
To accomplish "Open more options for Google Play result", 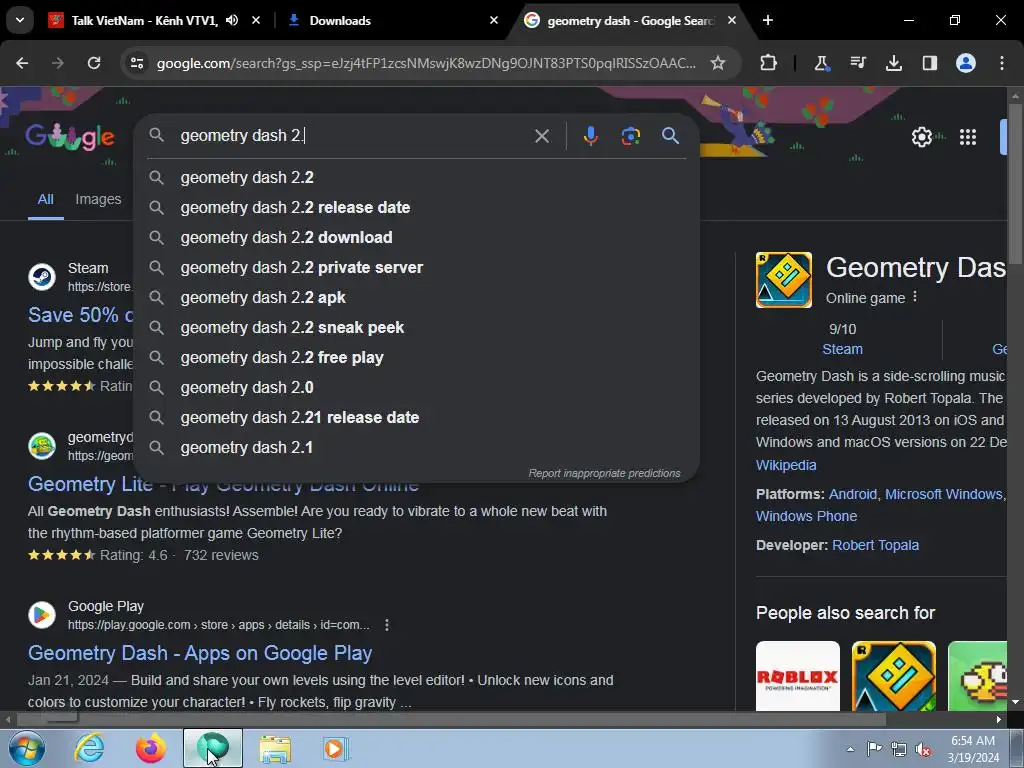I will [x=387, y=625].
